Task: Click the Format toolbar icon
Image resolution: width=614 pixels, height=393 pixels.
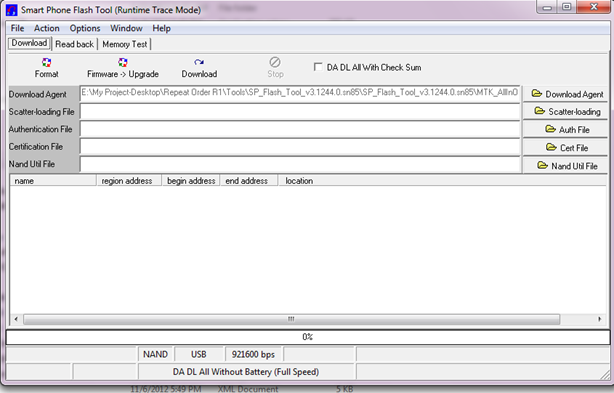Action: click(x=46, y=63)
